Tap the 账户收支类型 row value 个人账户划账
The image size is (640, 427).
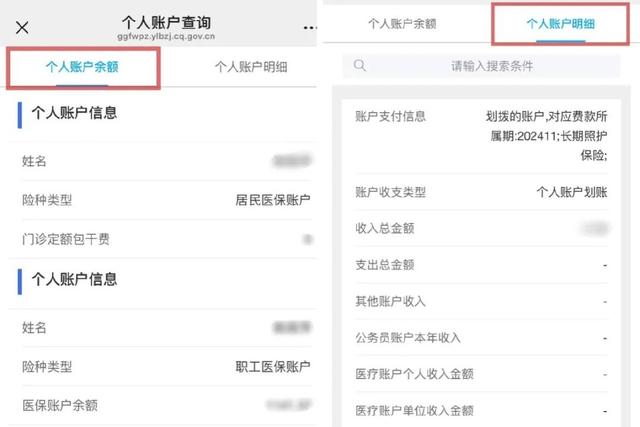(572, 192)
